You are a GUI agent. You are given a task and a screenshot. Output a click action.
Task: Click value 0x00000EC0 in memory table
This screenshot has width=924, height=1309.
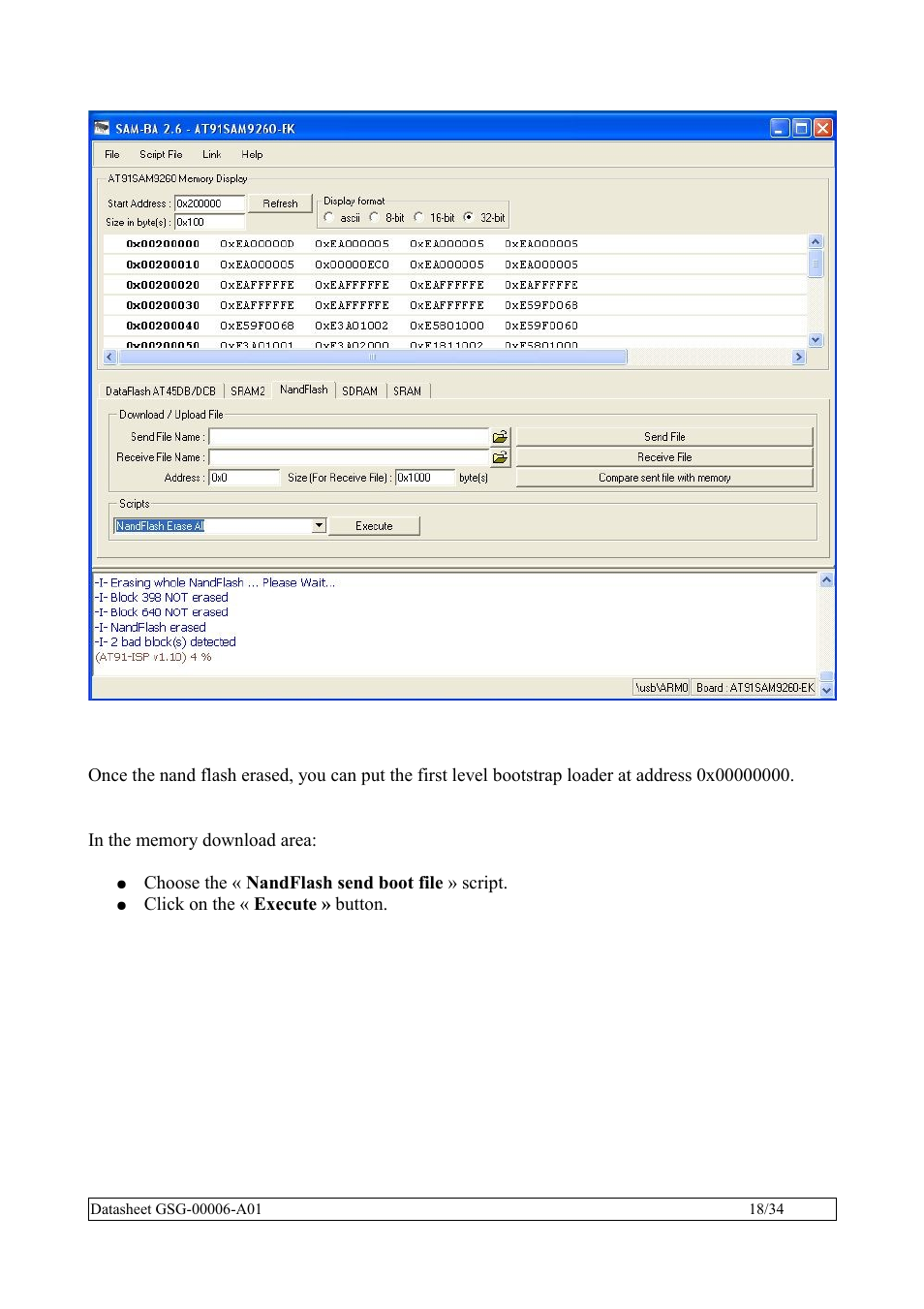[352, 265]
